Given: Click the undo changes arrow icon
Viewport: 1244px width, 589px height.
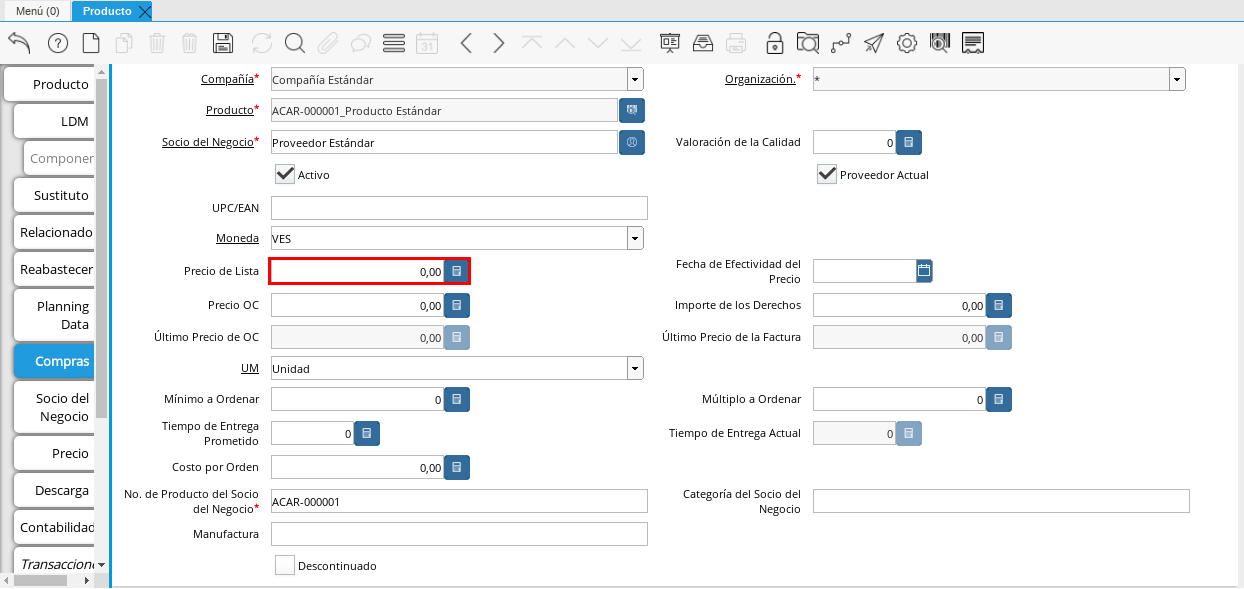Looking at the screenshot, I should point(19,43).
